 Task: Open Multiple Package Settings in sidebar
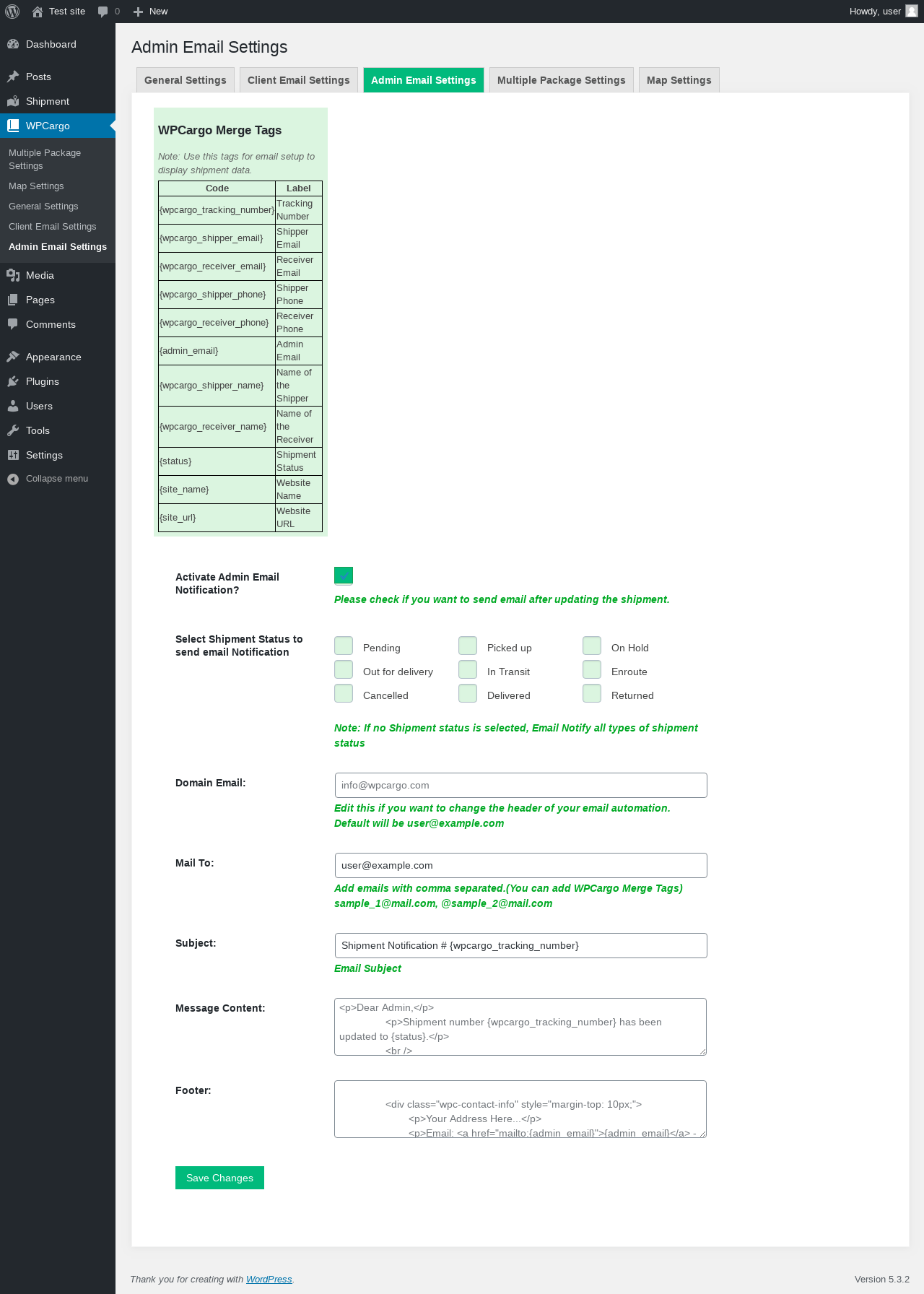click(58, 160)
